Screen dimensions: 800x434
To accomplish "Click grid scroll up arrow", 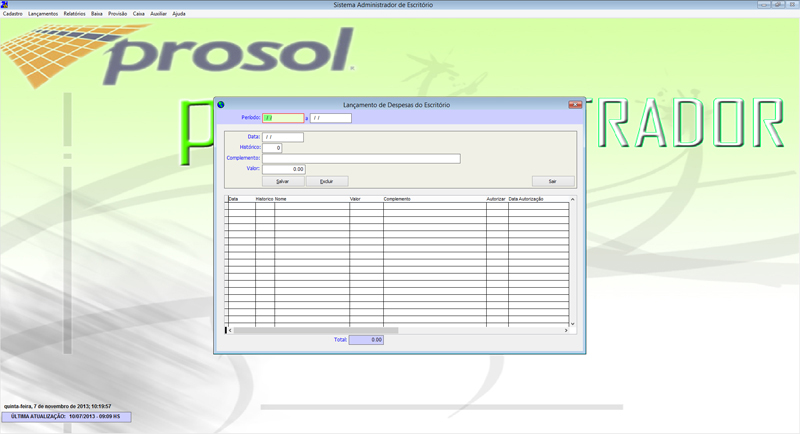I will 572,199.
